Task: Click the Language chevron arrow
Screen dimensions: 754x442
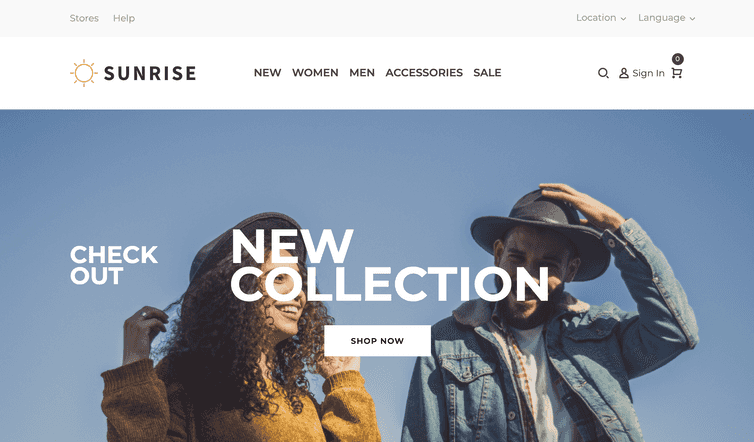Action: pos(692,19)
